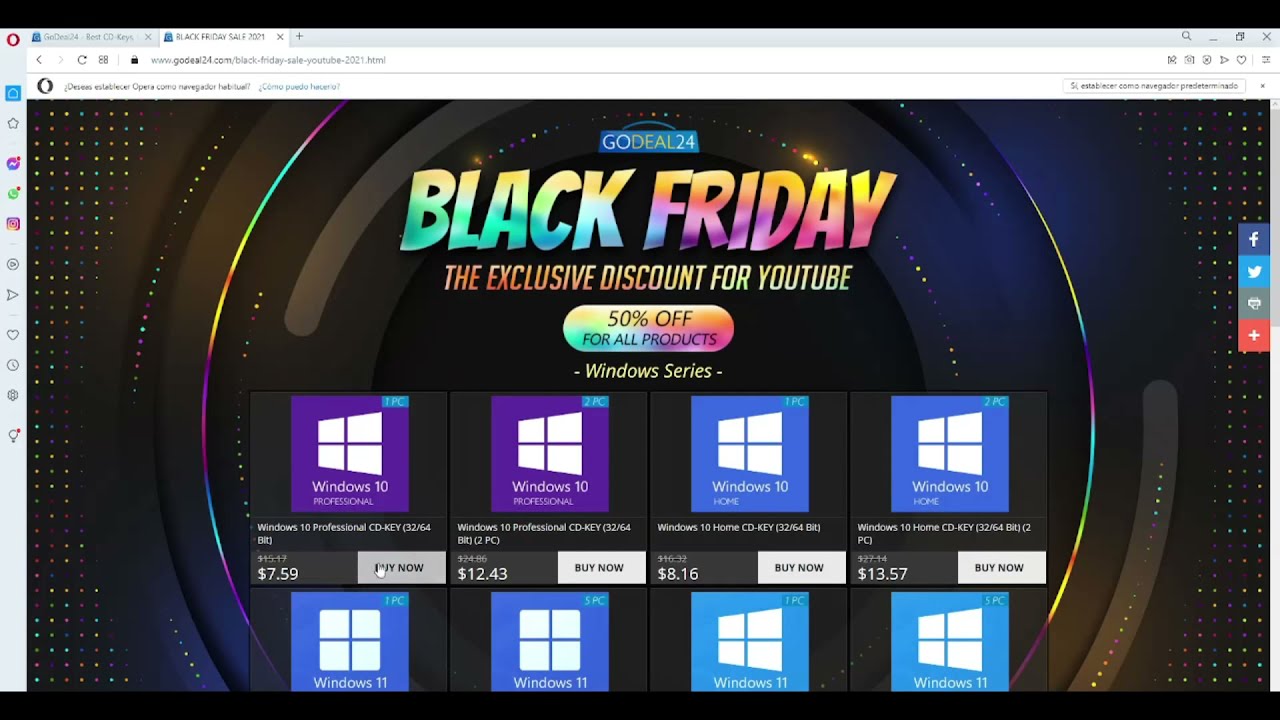Buy Now Windows 10 Home 1 PC
Screen dimensions: 1280x720
(x=802, y=567)
